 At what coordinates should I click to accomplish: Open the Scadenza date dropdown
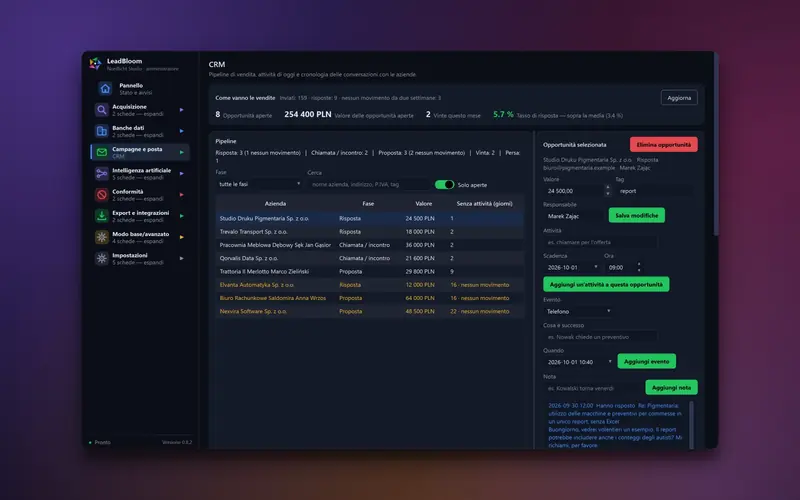pos(571,267)
